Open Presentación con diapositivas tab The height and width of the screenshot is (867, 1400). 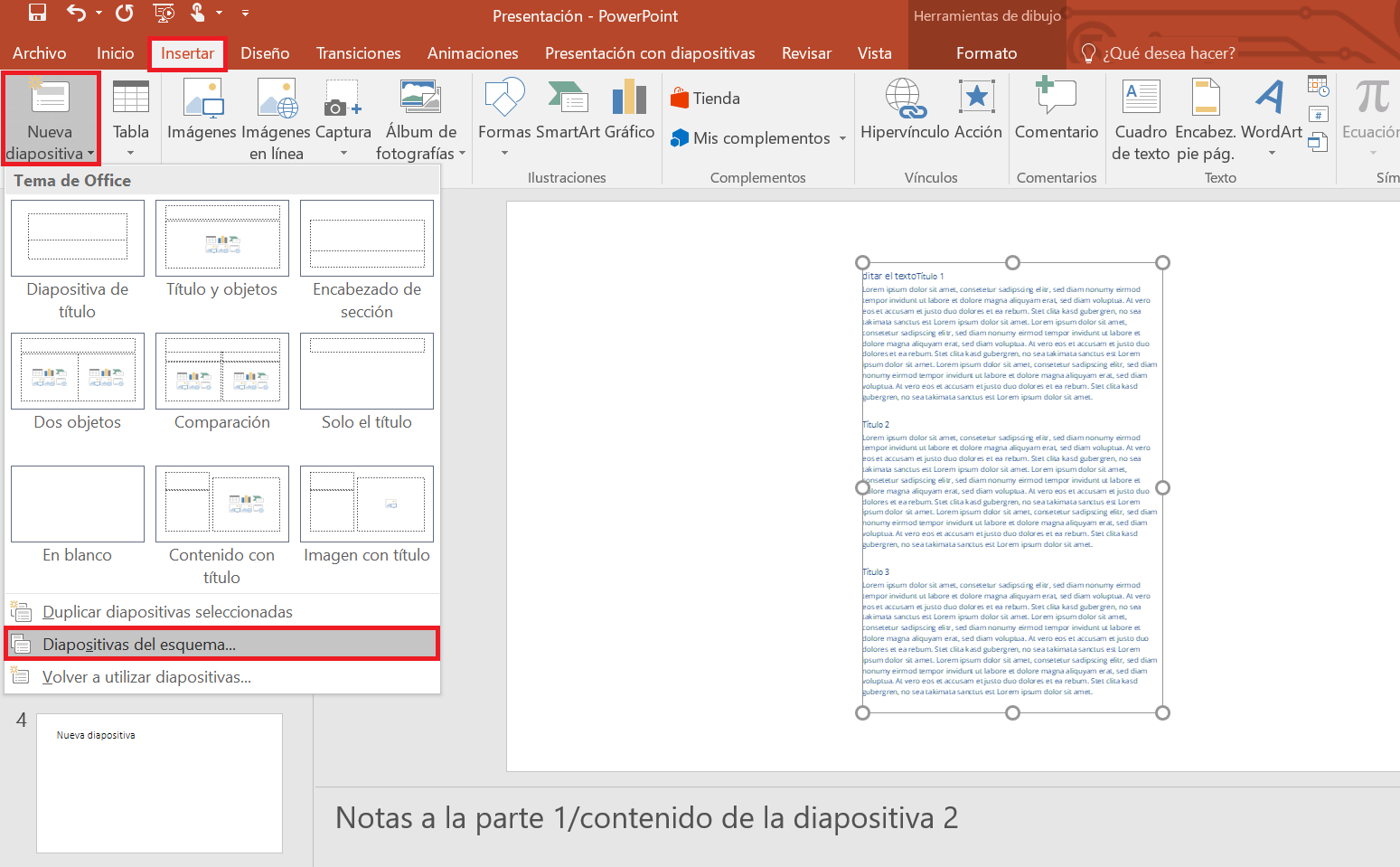click(650, 53)
